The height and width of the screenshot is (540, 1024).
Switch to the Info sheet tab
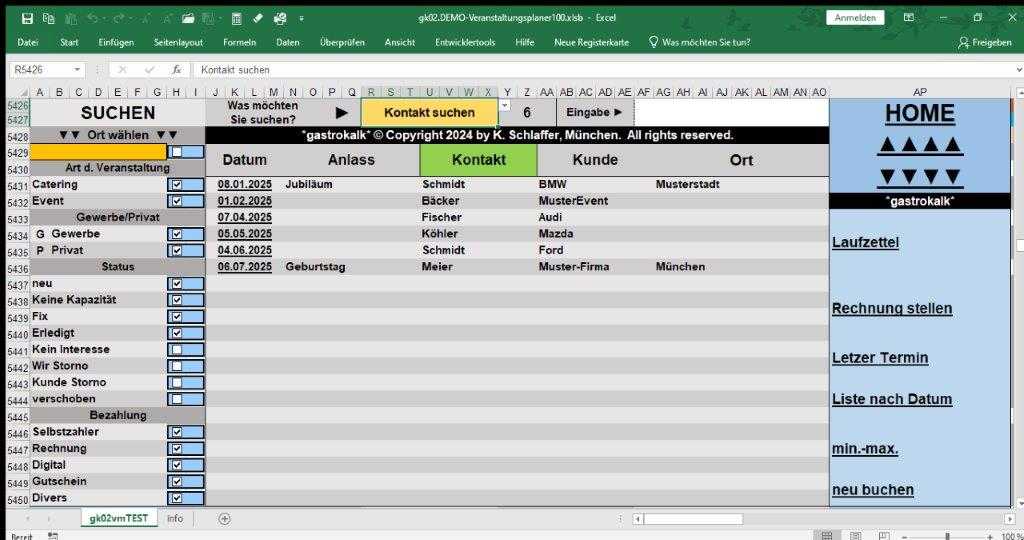click(175, 518)
